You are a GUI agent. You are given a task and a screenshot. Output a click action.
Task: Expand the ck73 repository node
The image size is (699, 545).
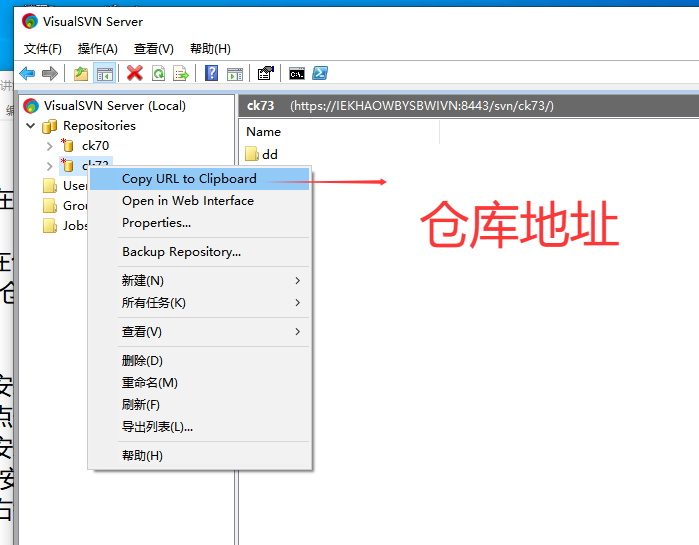pyautogui.click(x=49, y=166)
